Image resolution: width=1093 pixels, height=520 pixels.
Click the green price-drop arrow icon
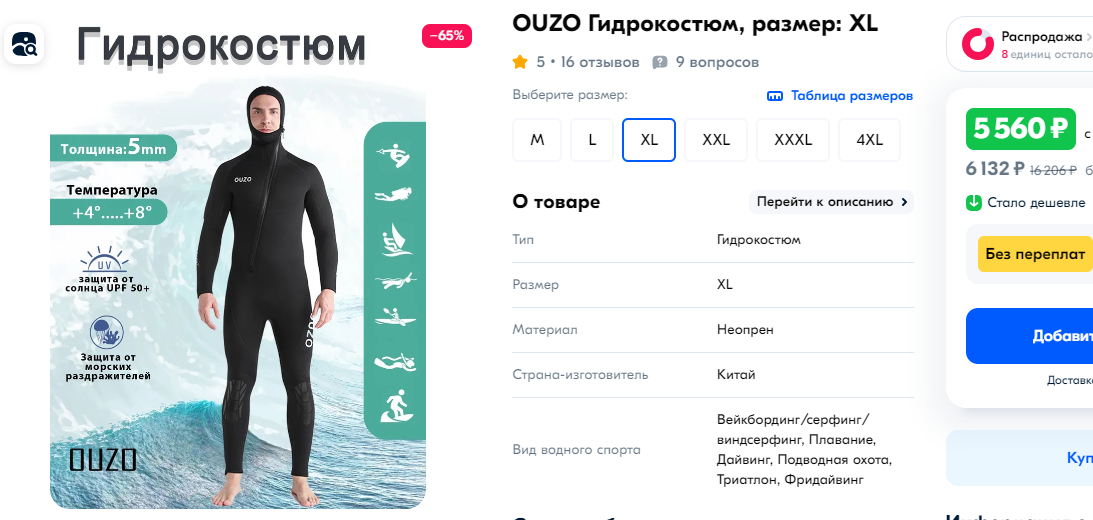click(x=974, y=203)
